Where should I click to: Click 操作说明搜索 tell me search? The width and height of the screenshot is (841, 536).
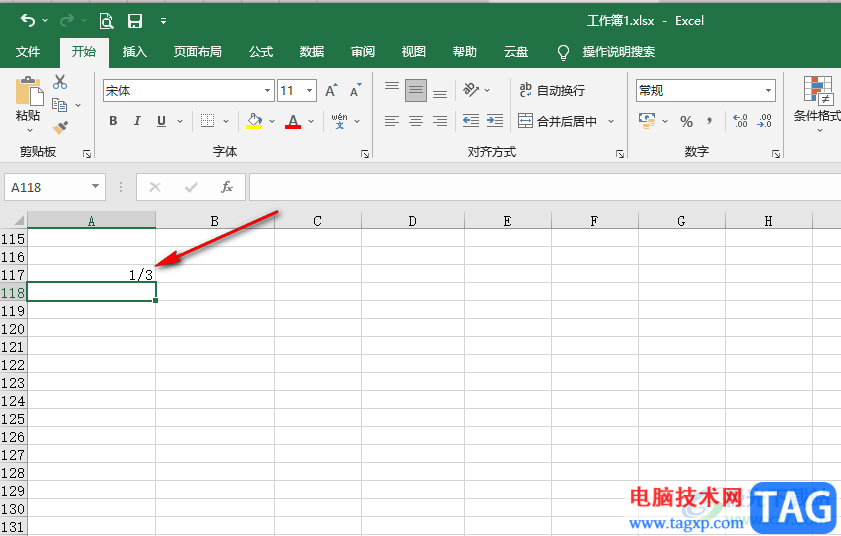(618, 52)
